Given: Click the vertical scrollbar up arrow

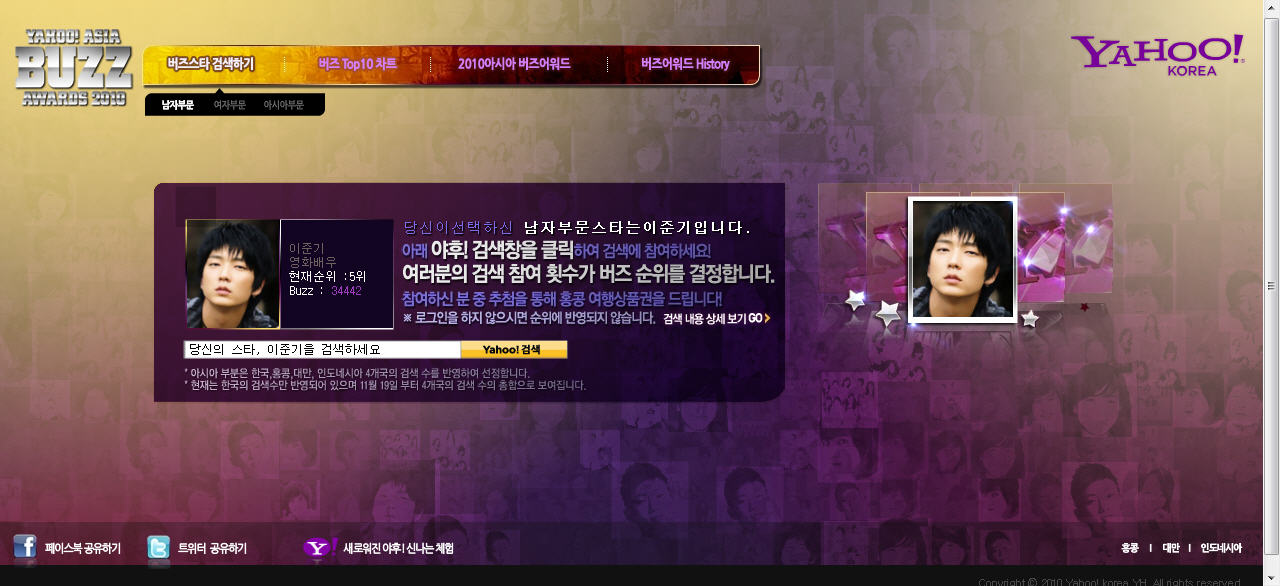Looking at the screenshot, I should 1272,9.
